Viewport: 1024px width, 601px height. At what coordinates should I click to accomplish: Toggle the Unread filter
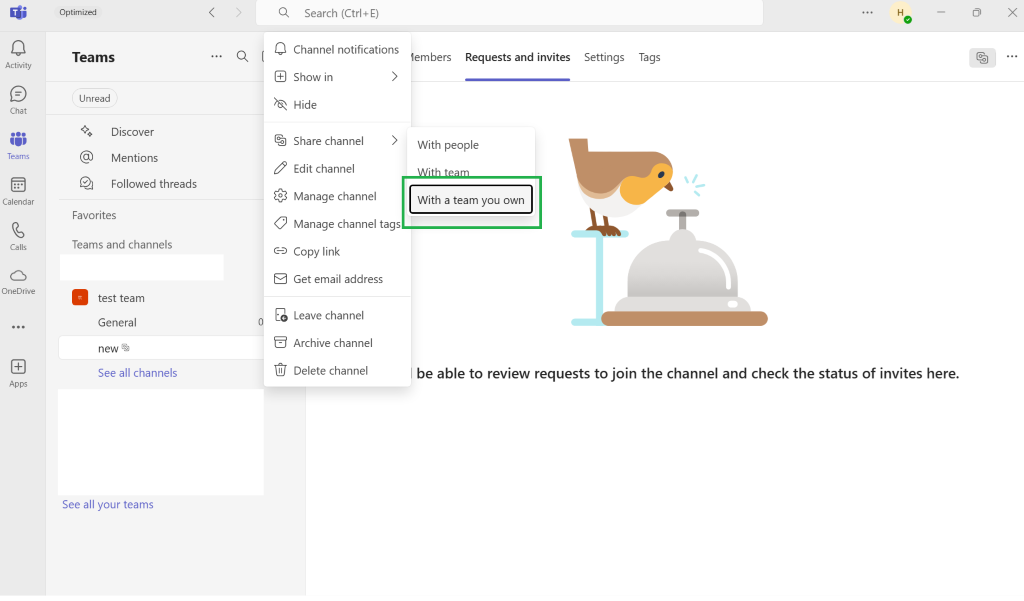(x=95, y=99)
